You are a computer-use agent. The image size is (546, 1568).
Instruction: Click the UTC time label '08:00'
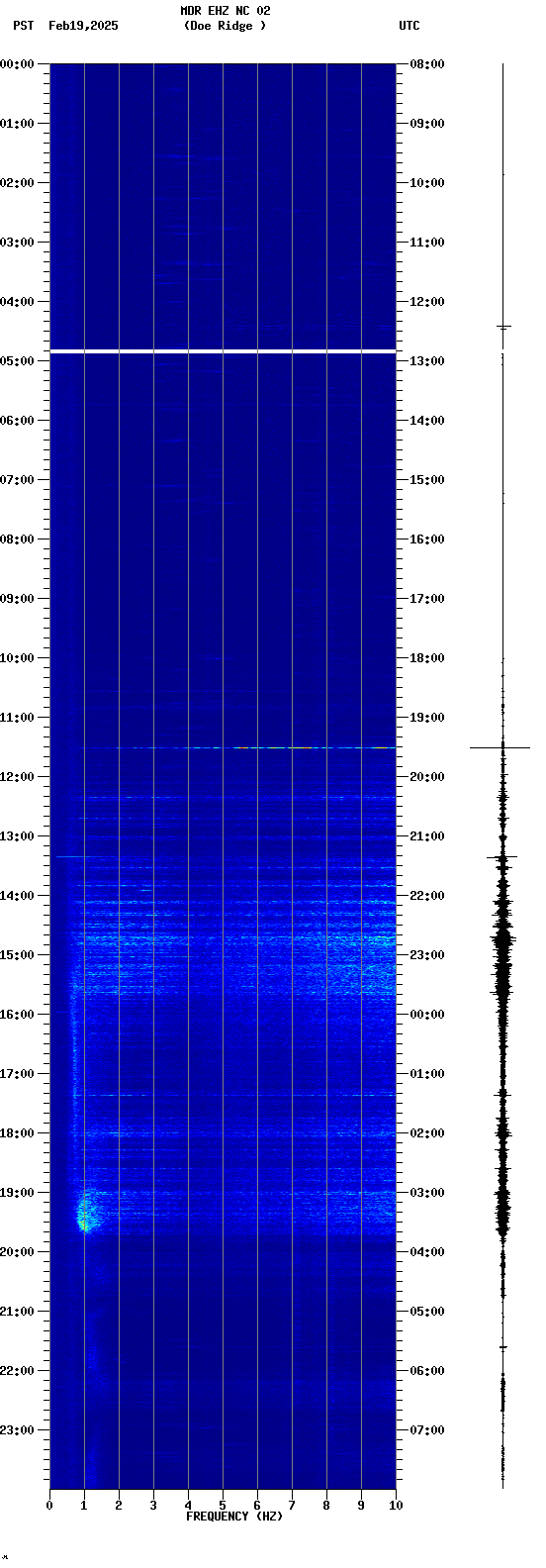pyautogui.click(x=427, y=64)
